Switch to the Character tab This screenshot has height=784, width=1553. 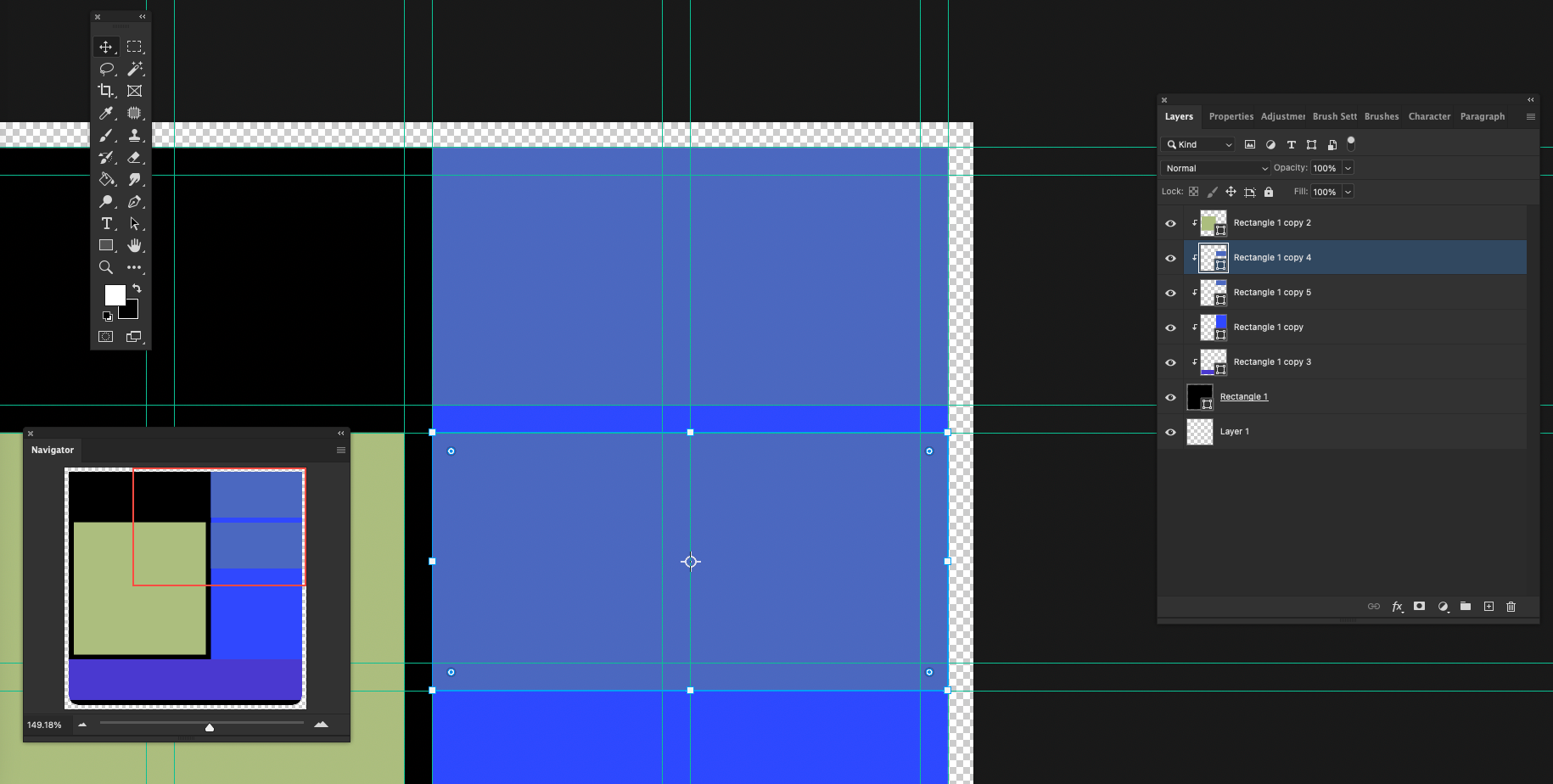[1430, 116]
